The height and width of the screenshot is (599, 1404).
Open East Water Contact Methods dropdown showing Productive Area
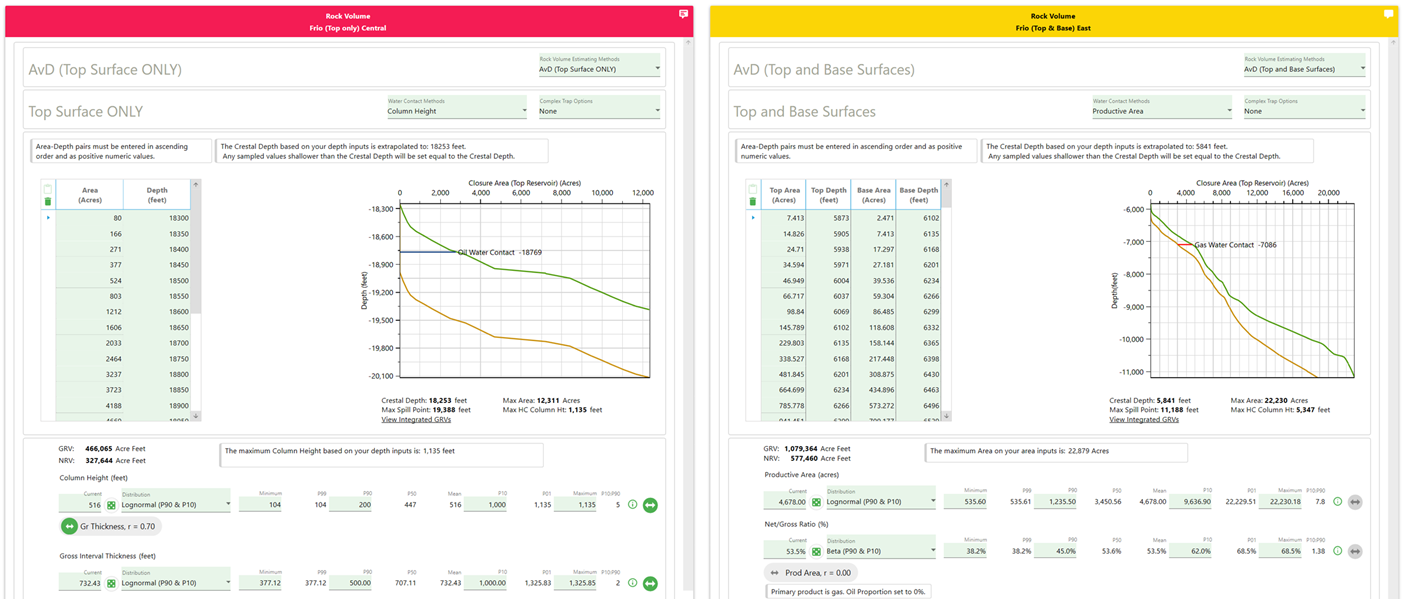[x=1161, y=107]
